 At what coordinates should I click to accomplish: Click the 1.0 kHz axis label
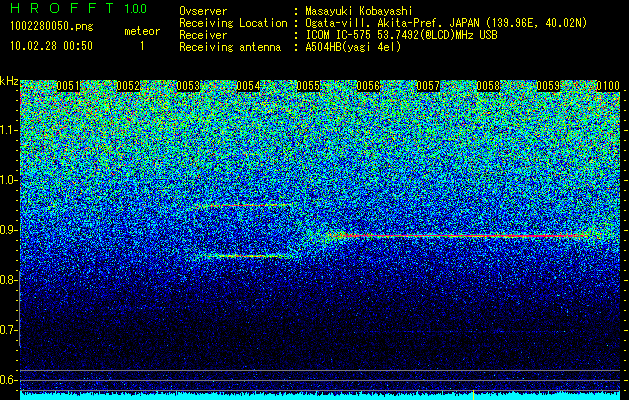pos(8,180)
